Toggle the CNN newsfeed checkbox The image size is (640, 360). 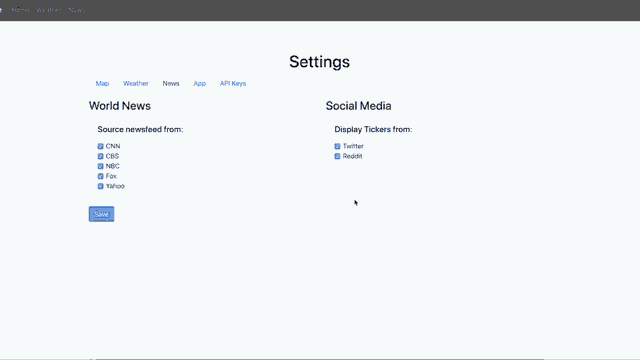[x=100, y=146]
